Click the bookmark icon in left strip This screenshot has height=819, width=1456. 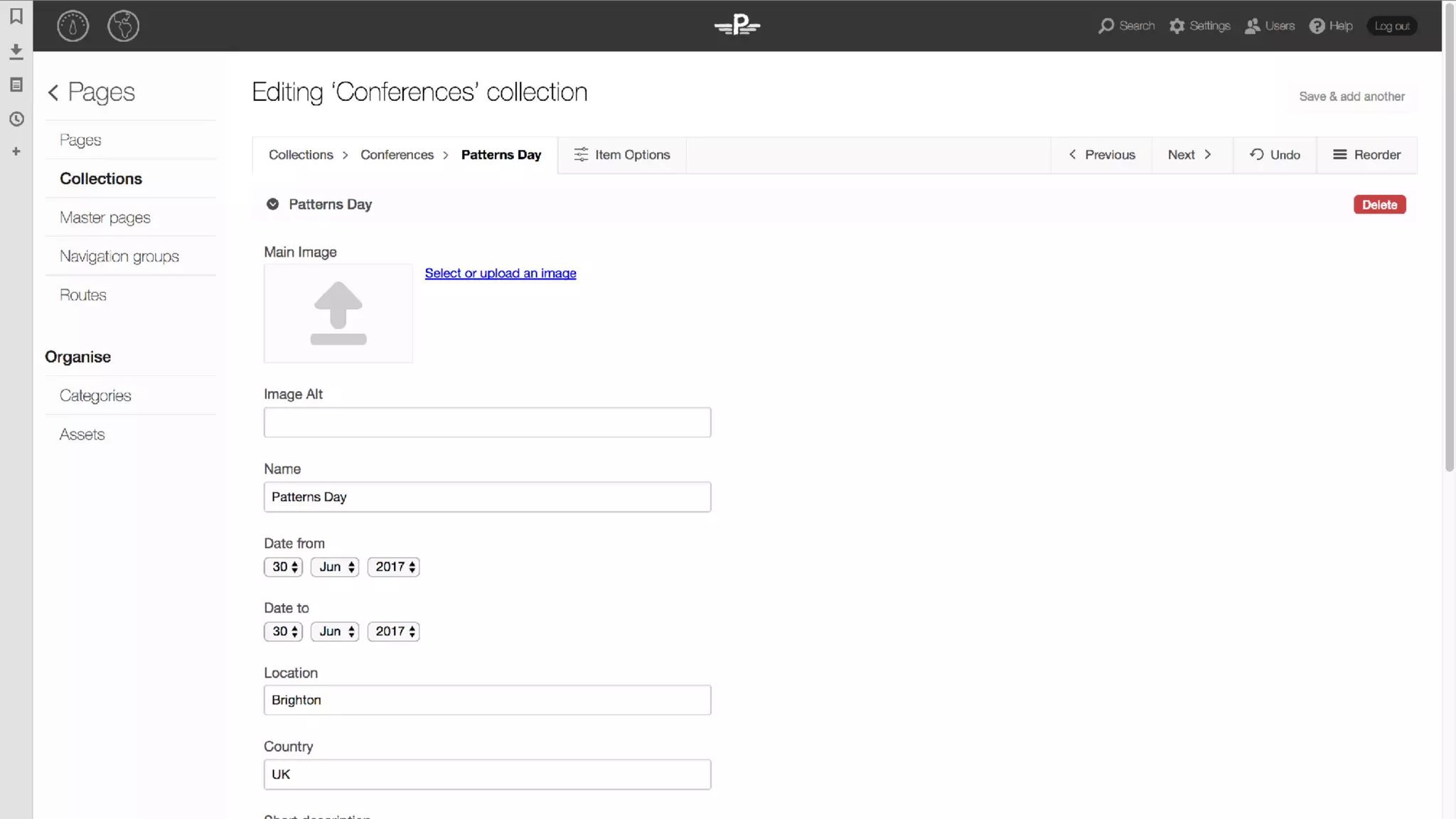16,16
